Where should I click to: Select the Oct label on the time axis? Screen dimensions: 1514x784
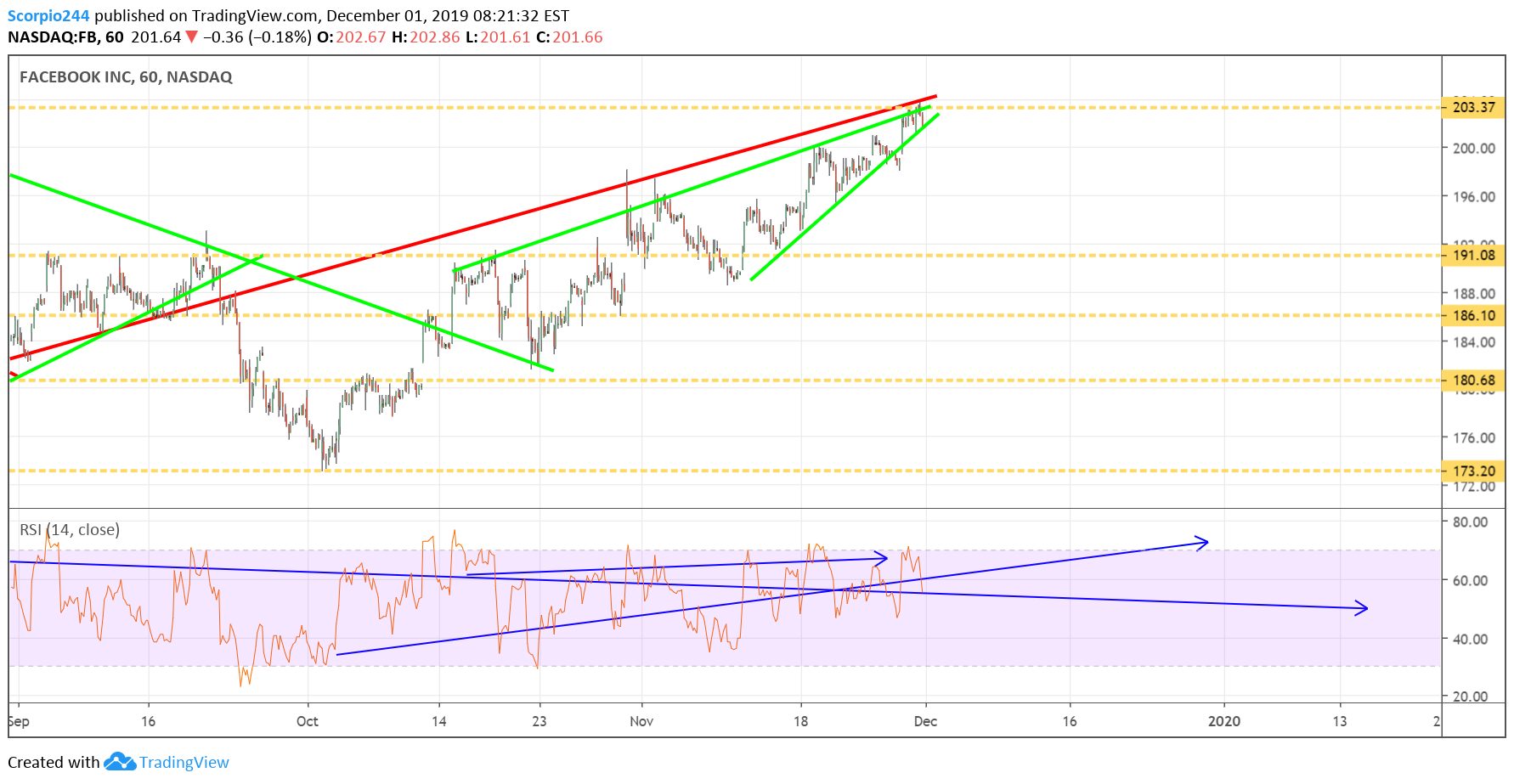point(308,721)
